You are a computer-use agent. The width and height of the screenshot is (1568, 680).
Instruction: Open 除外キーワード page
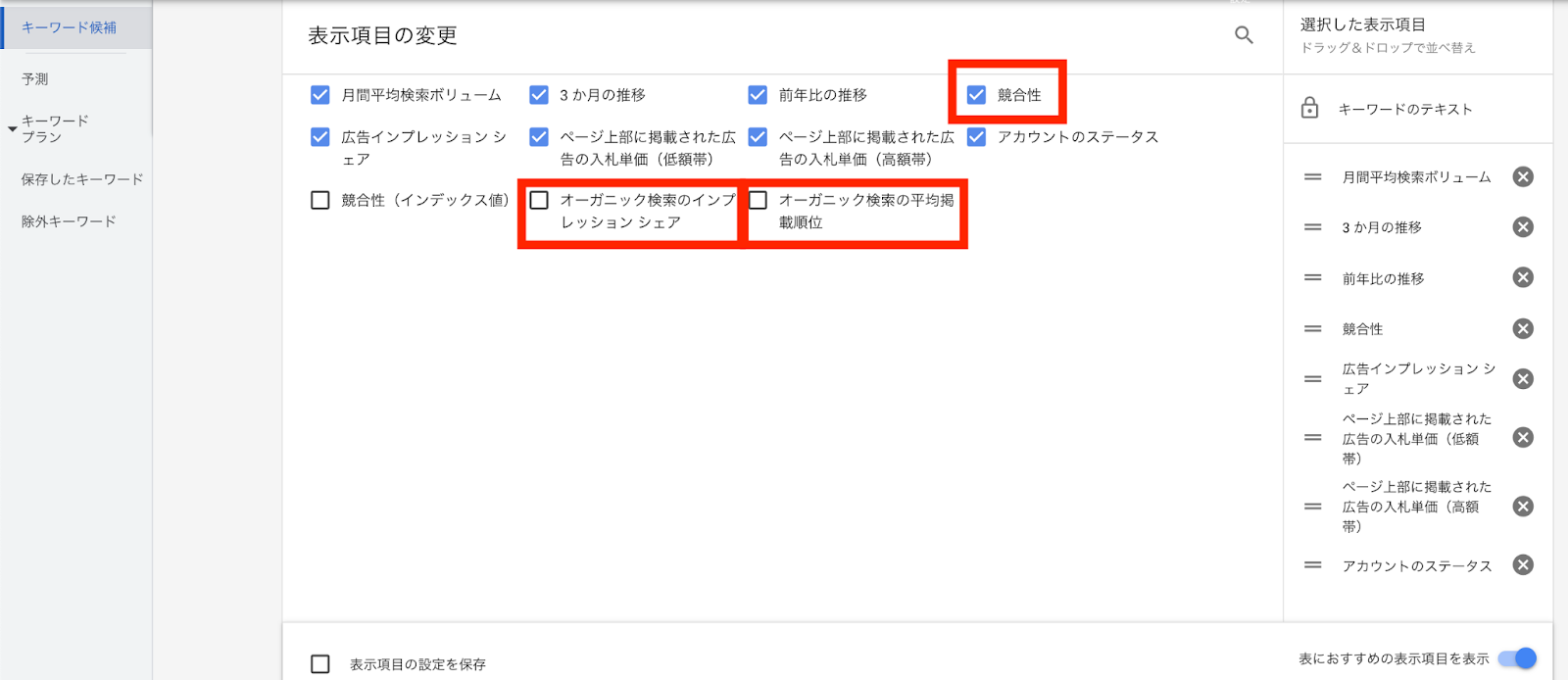(x=69, y=221)
